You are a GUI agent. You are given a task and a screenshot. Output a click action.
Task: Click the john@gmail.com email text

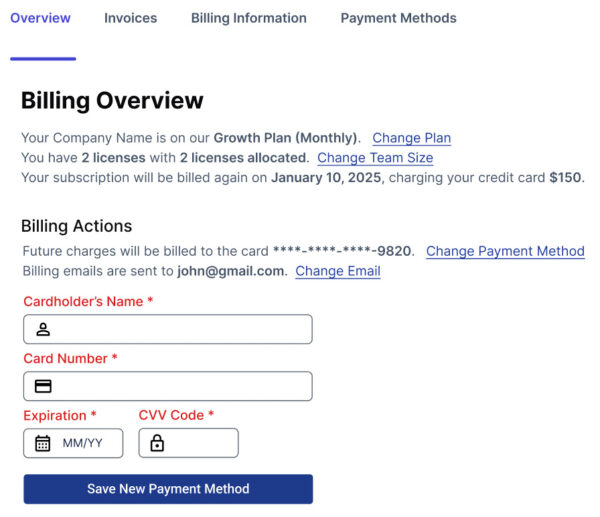[x=230, y=271]
